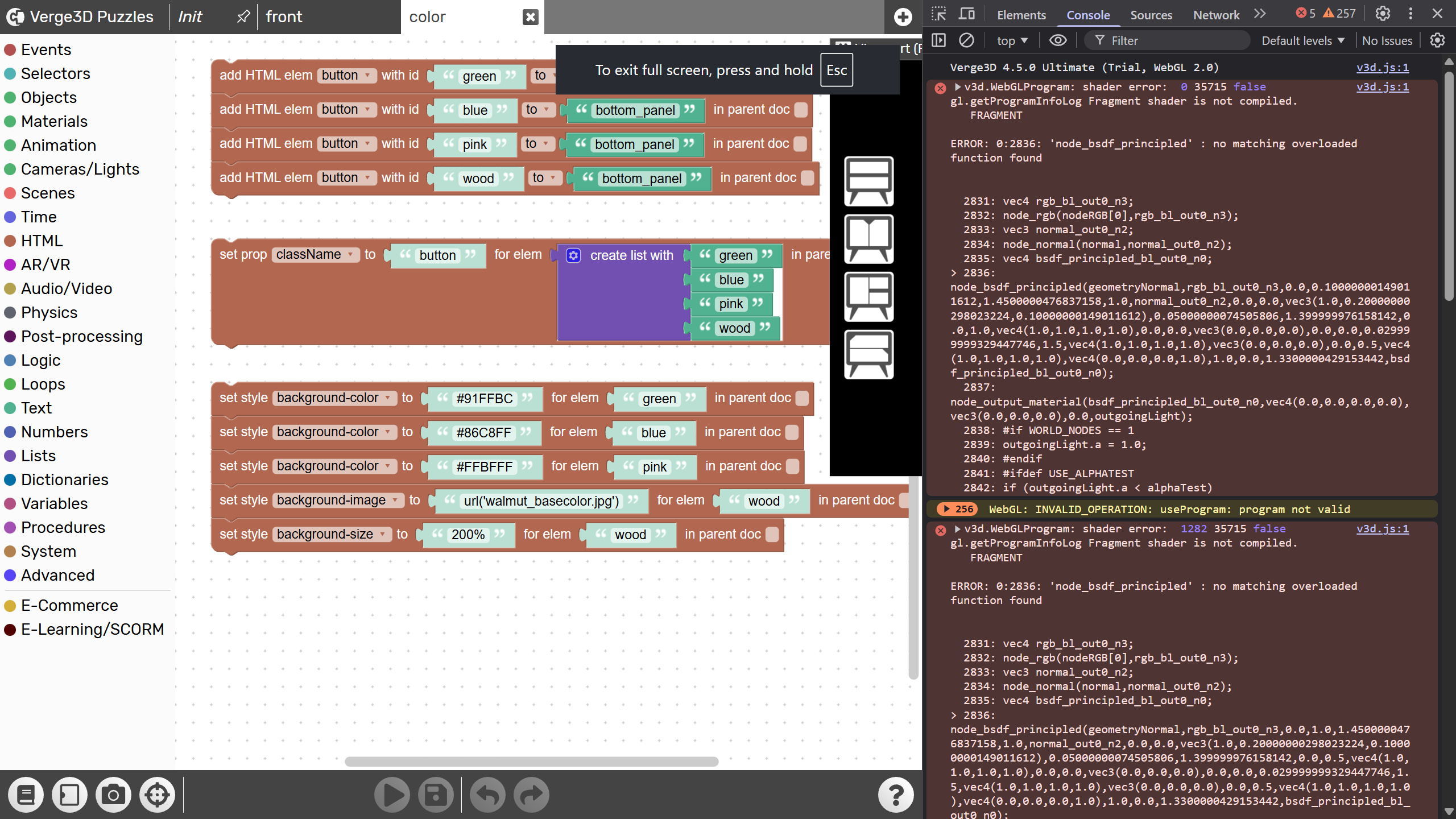This screenshot has height=819, width=1456.
Task: Enable in parent doc checkbox for blue button
Action: tap(801, 110)
